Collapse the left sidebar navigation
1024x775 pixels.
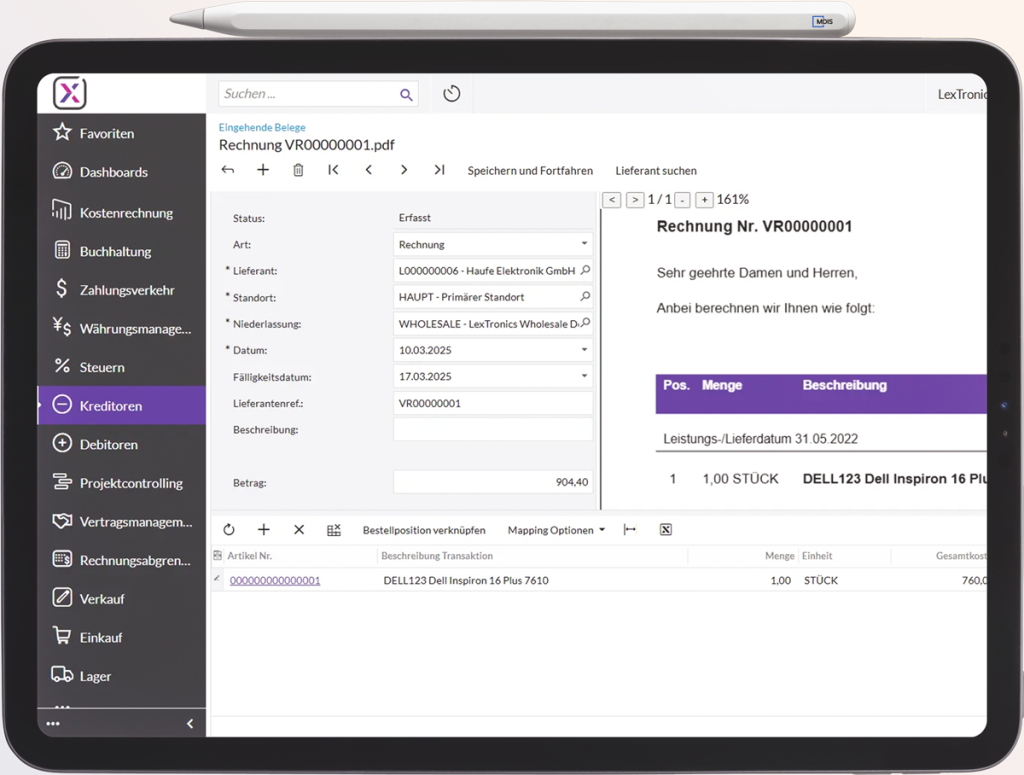(x=190, y=724)
